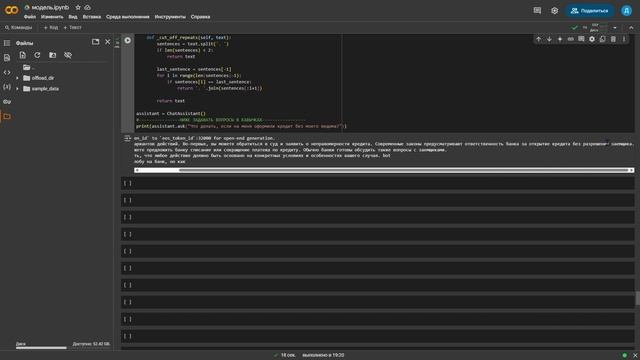640x360 pixels.
Task: Move cell down with the arrow icon
Action: (x=549, y=39)
